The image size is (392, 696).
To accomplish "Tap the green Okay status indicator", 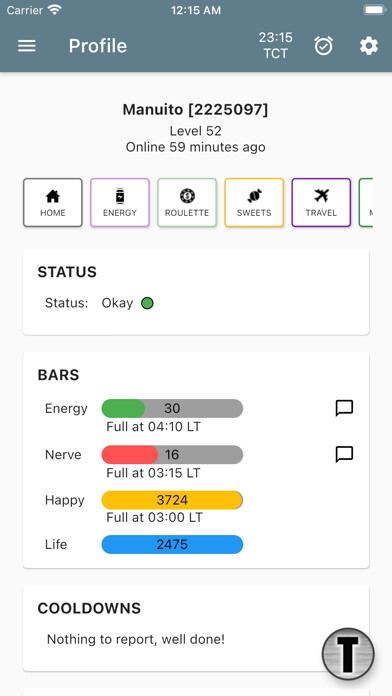I will [147, 303].
